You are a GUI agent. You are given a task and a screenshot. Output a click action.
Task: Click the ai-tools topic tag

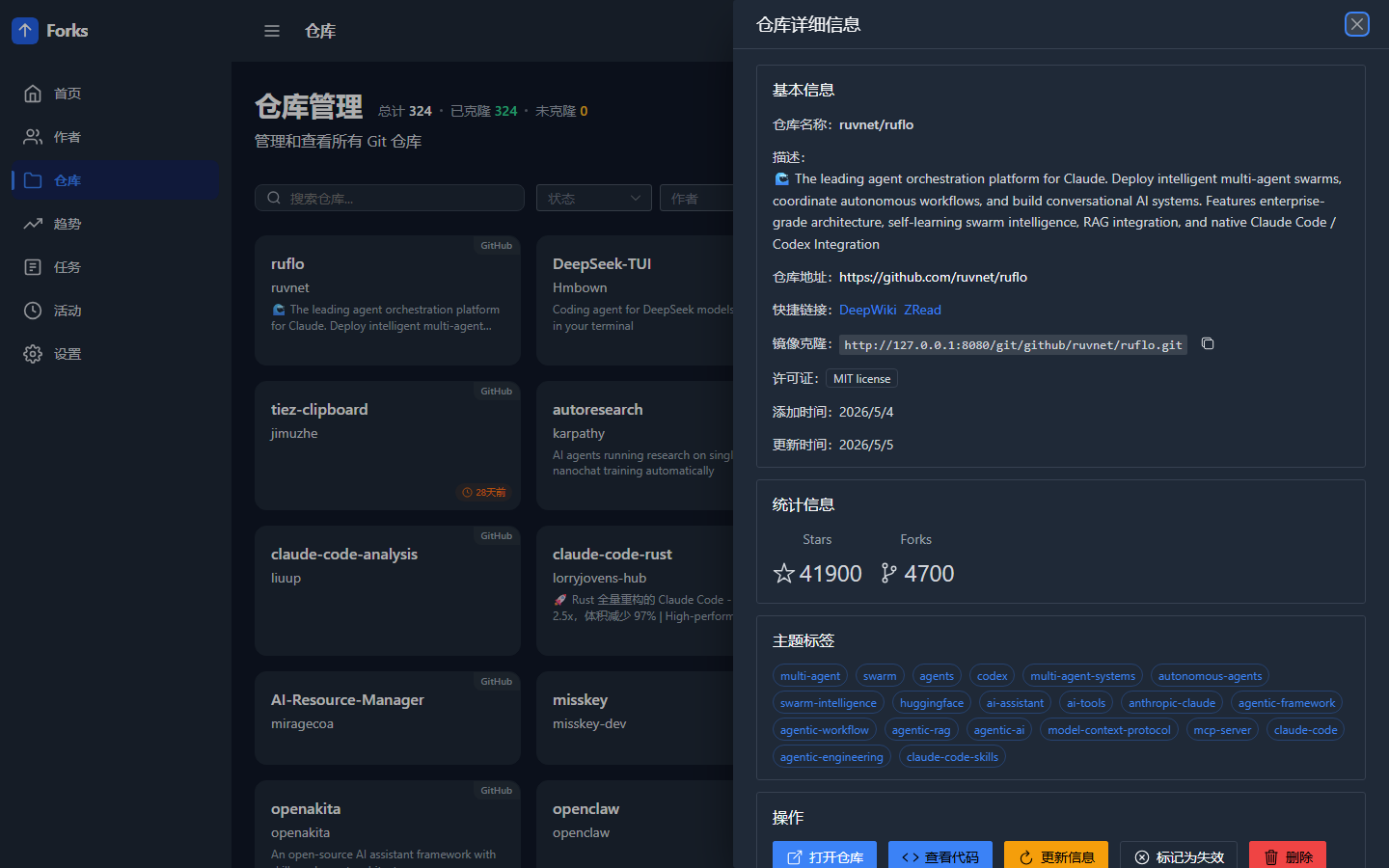click(x=1086, y=703)
